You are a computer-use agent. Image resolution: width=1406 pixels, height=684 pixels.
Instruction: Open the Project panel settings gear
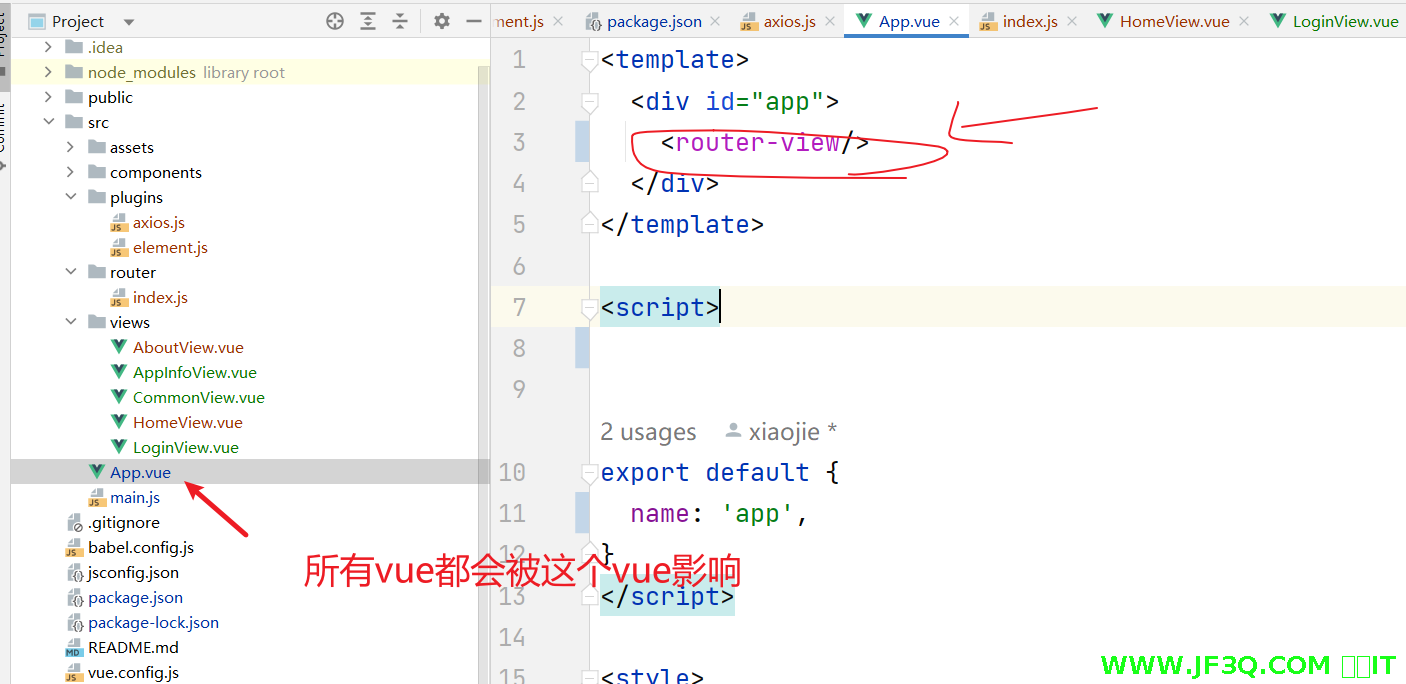point(442,21)
